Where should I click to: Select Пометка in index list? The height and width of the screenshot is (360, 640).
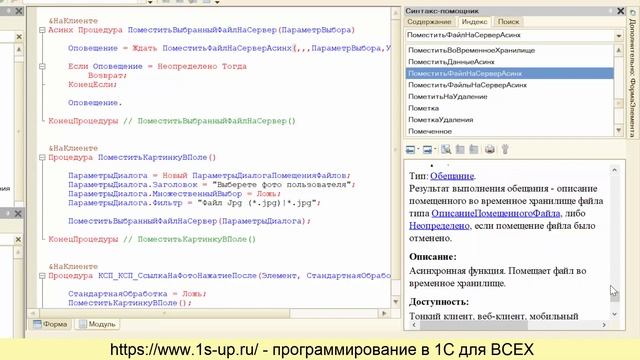509,108
